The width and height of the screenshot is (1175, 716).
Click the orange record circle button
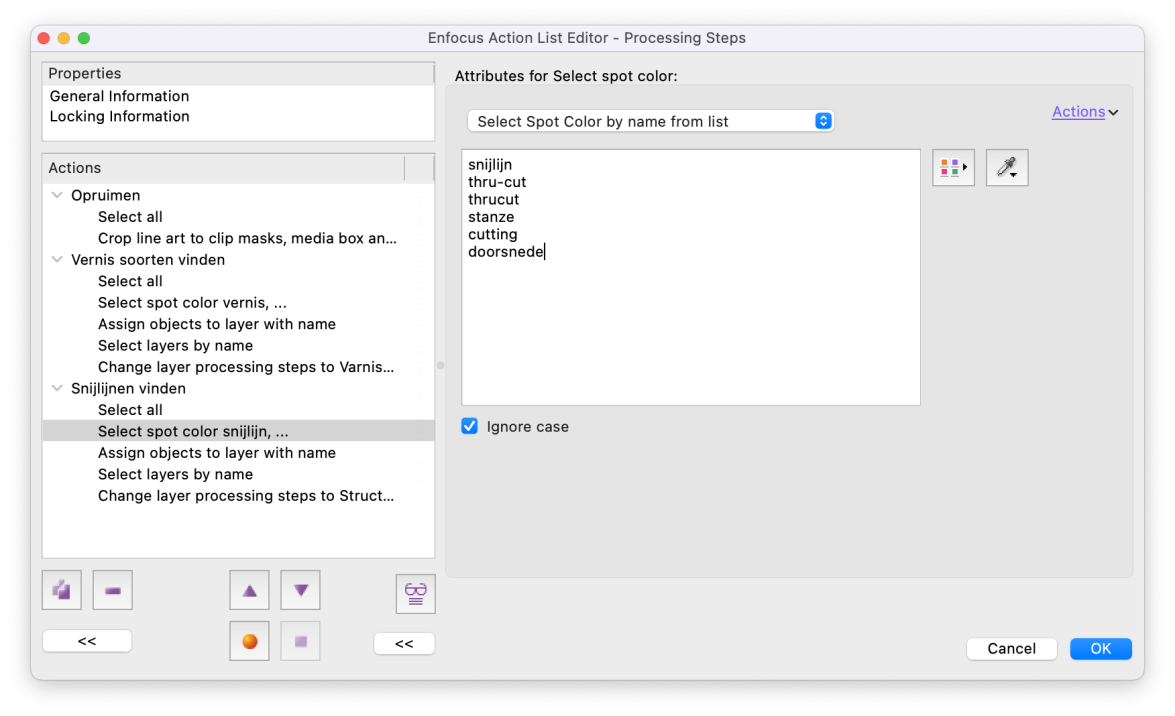[x=250, y=641]
